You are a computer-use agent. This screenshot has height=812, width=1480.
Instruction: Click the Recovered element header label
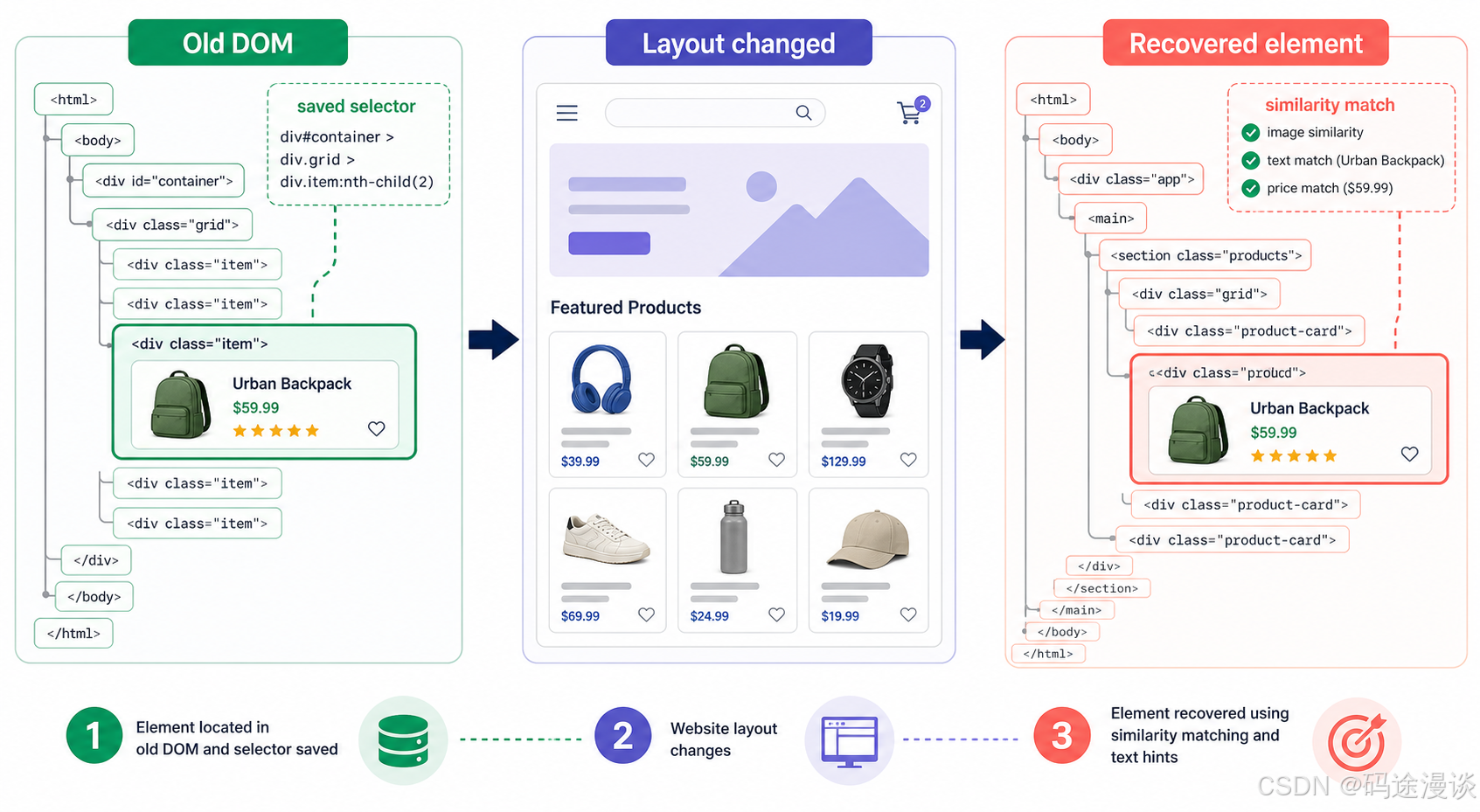(x=1246, y=43)
